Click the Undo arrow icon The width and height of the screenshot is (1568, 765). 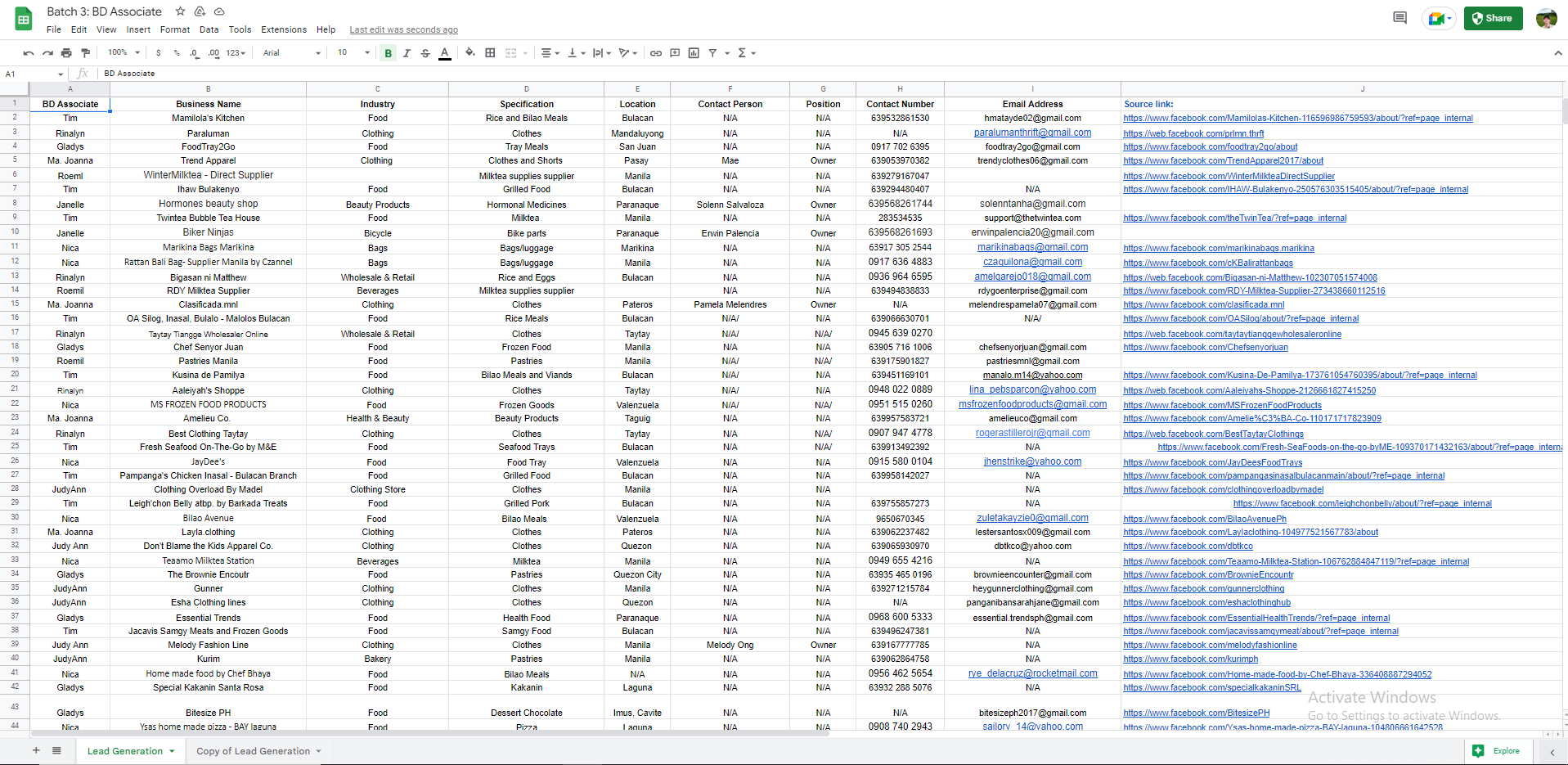(29, 53)
